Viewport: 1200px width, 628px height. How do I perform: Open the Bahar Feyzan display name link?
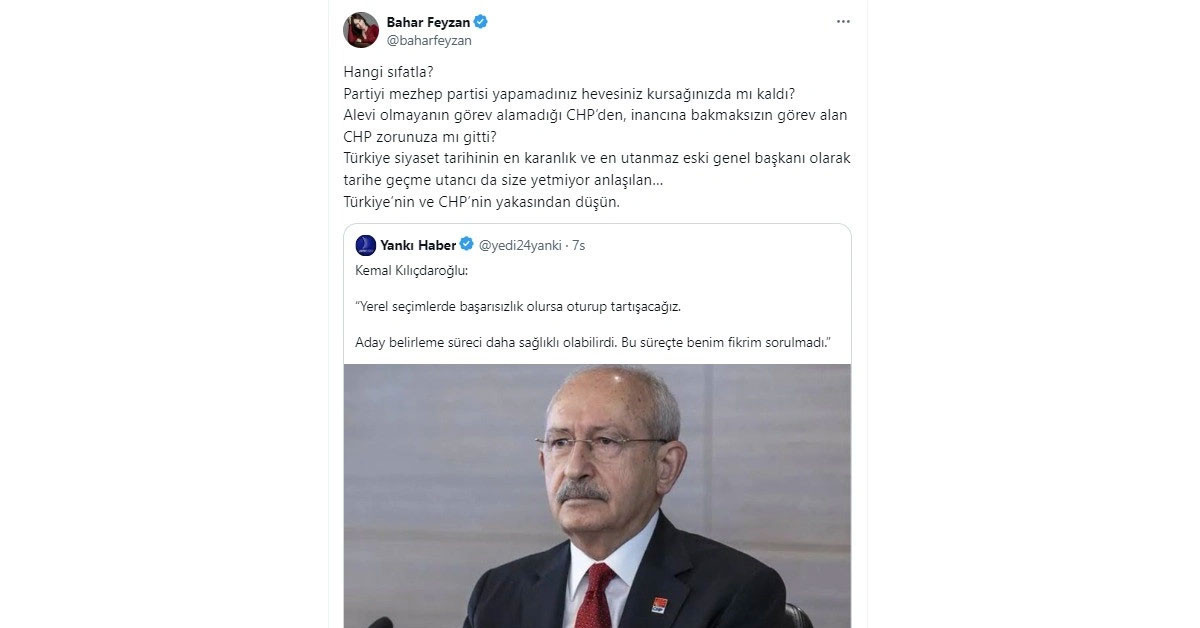coord(428,22)
